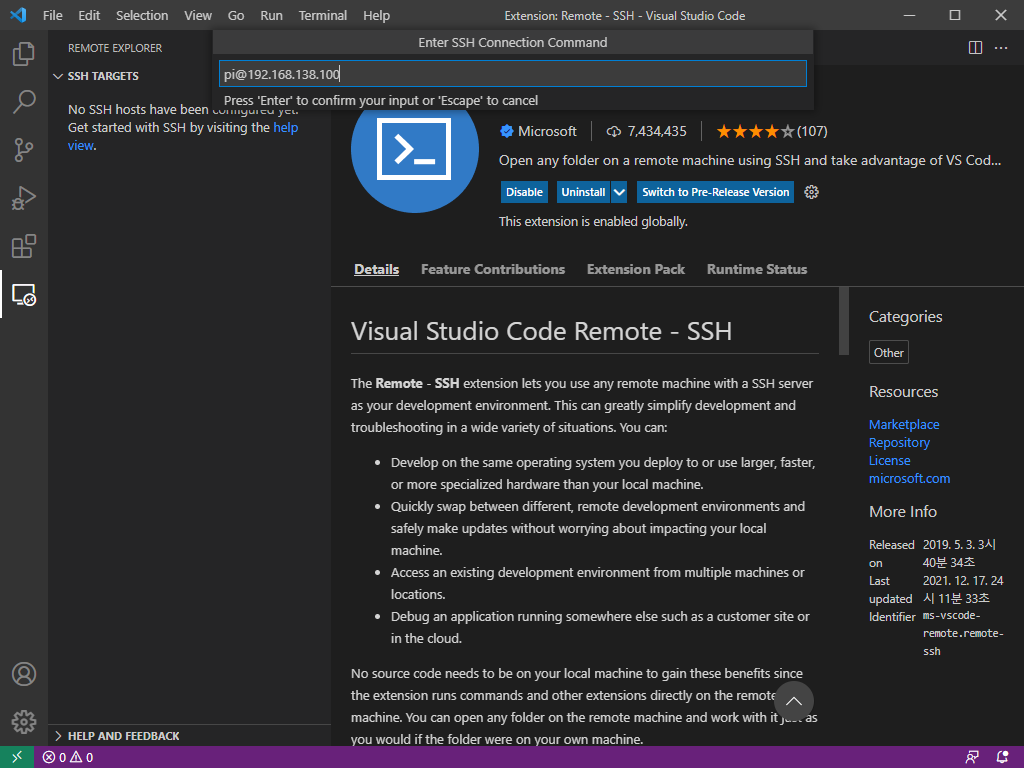Open the Accounts icon
This screenshot has height=768, width=1024.
(24, 674)
